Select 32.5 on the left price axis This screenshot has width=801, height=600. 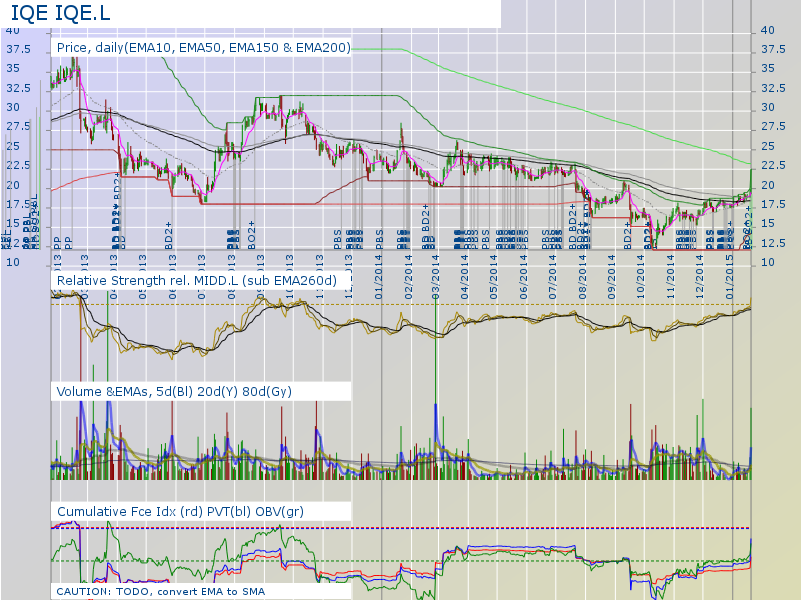pos(18,88)
